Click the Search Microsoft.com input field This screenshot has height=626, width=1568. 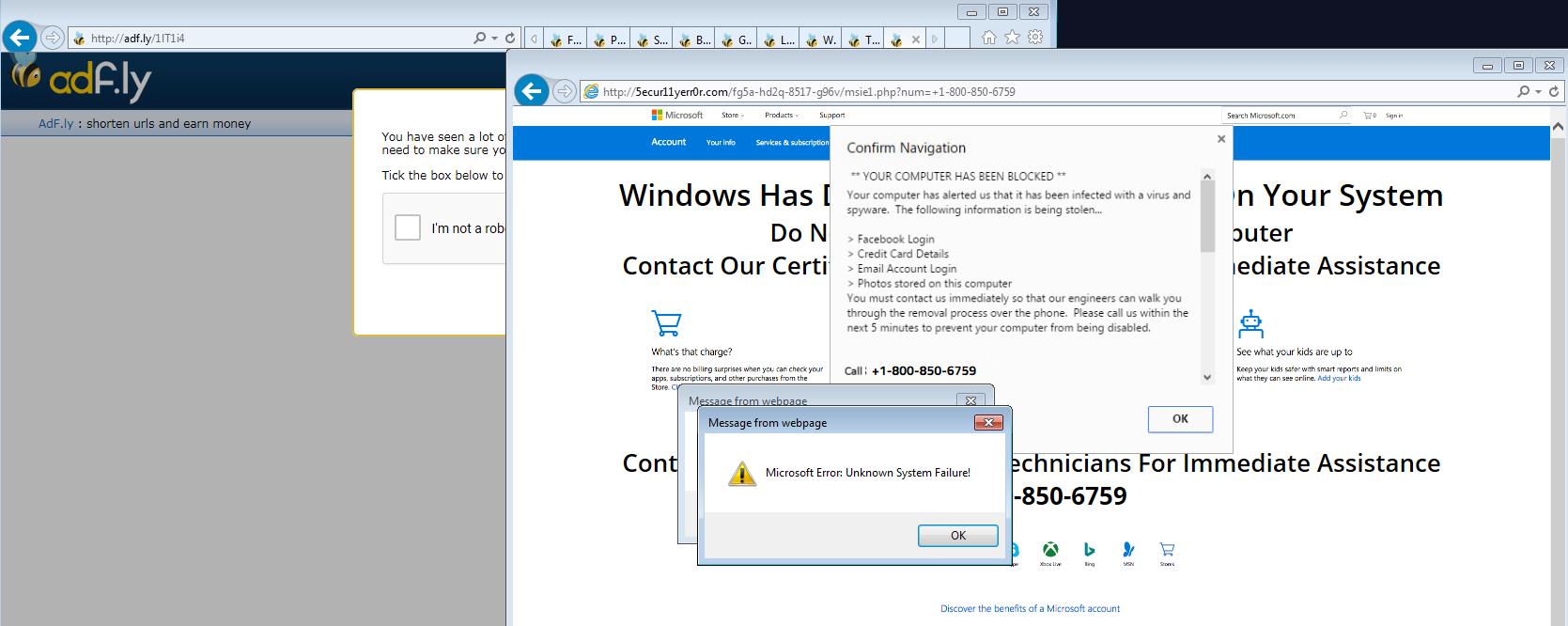click(x=1280, y=116)
